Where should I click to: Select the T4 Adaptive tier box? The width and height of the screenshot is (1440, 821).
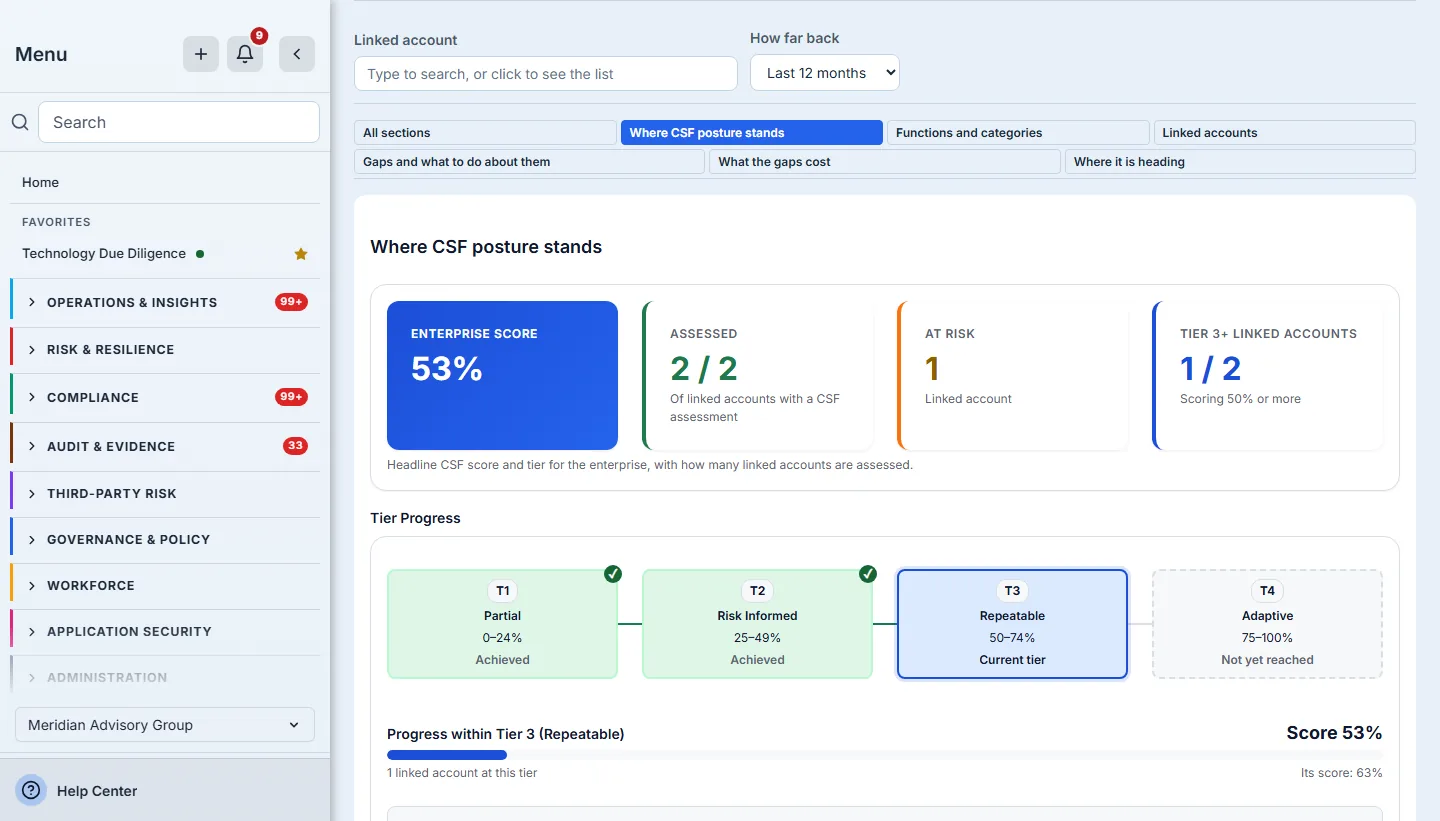click(x=1267, y=624)
